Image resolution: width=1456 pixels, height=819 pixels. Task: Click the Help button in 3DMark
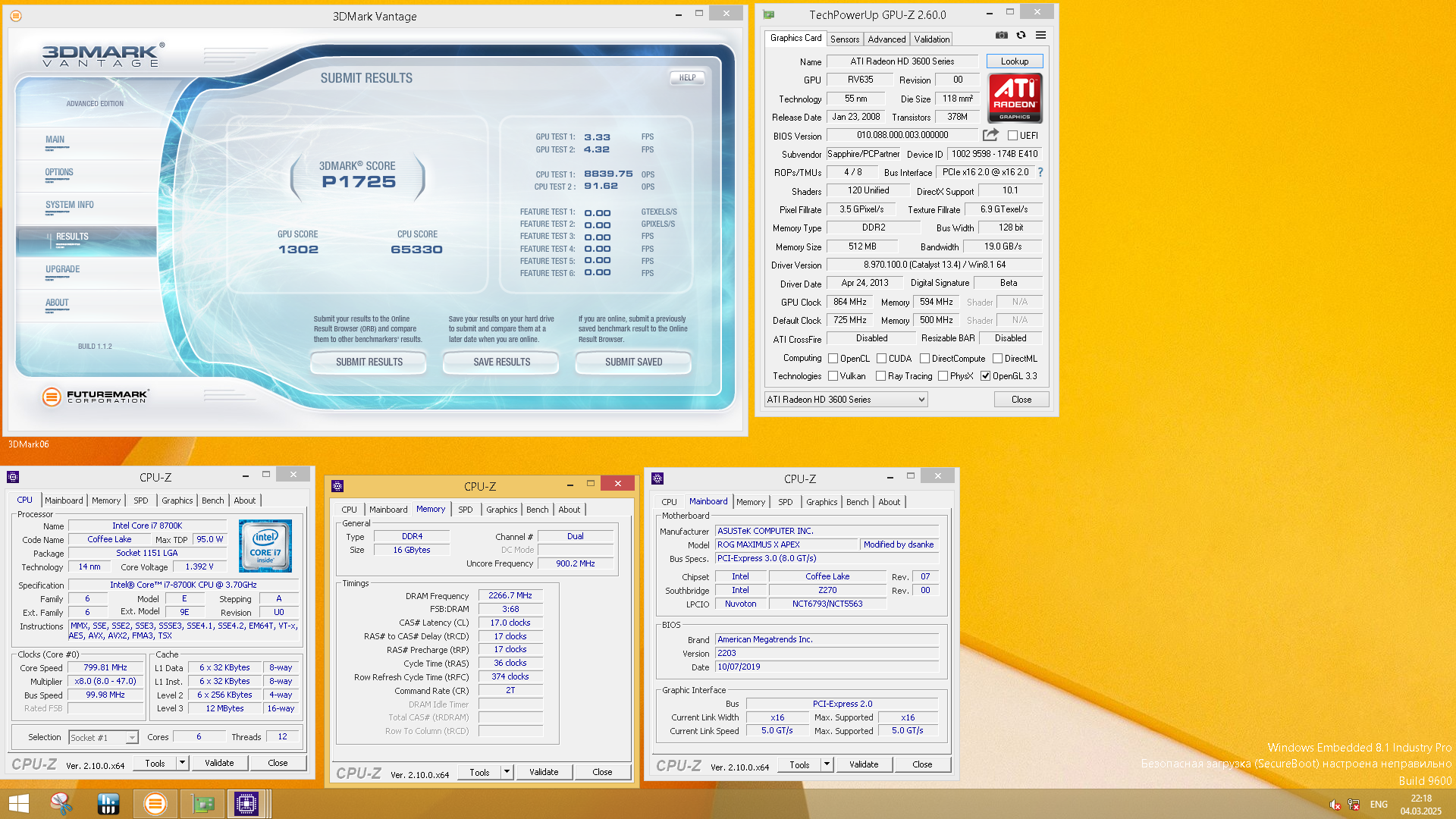[x=688, y=77]
